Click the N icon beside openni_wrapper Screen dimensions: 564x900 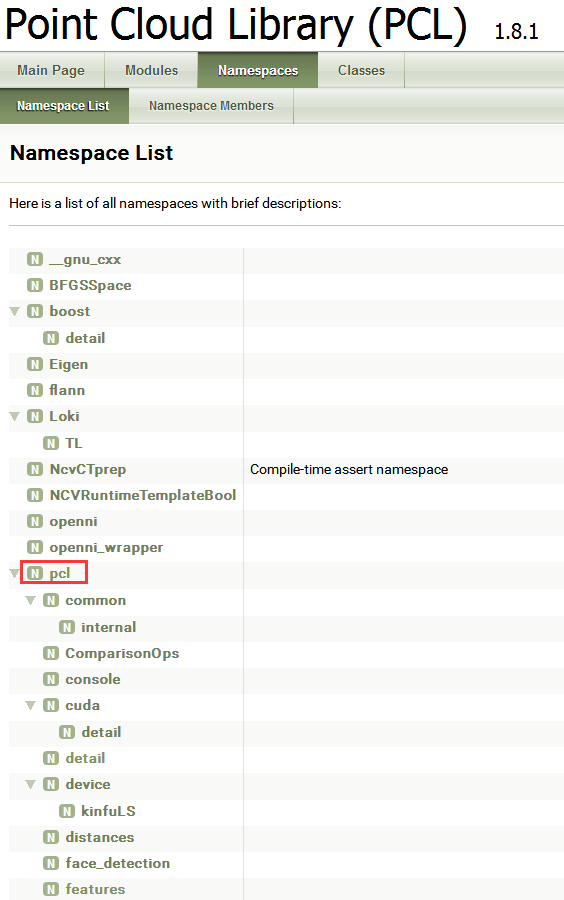click(x=35, y=548)
